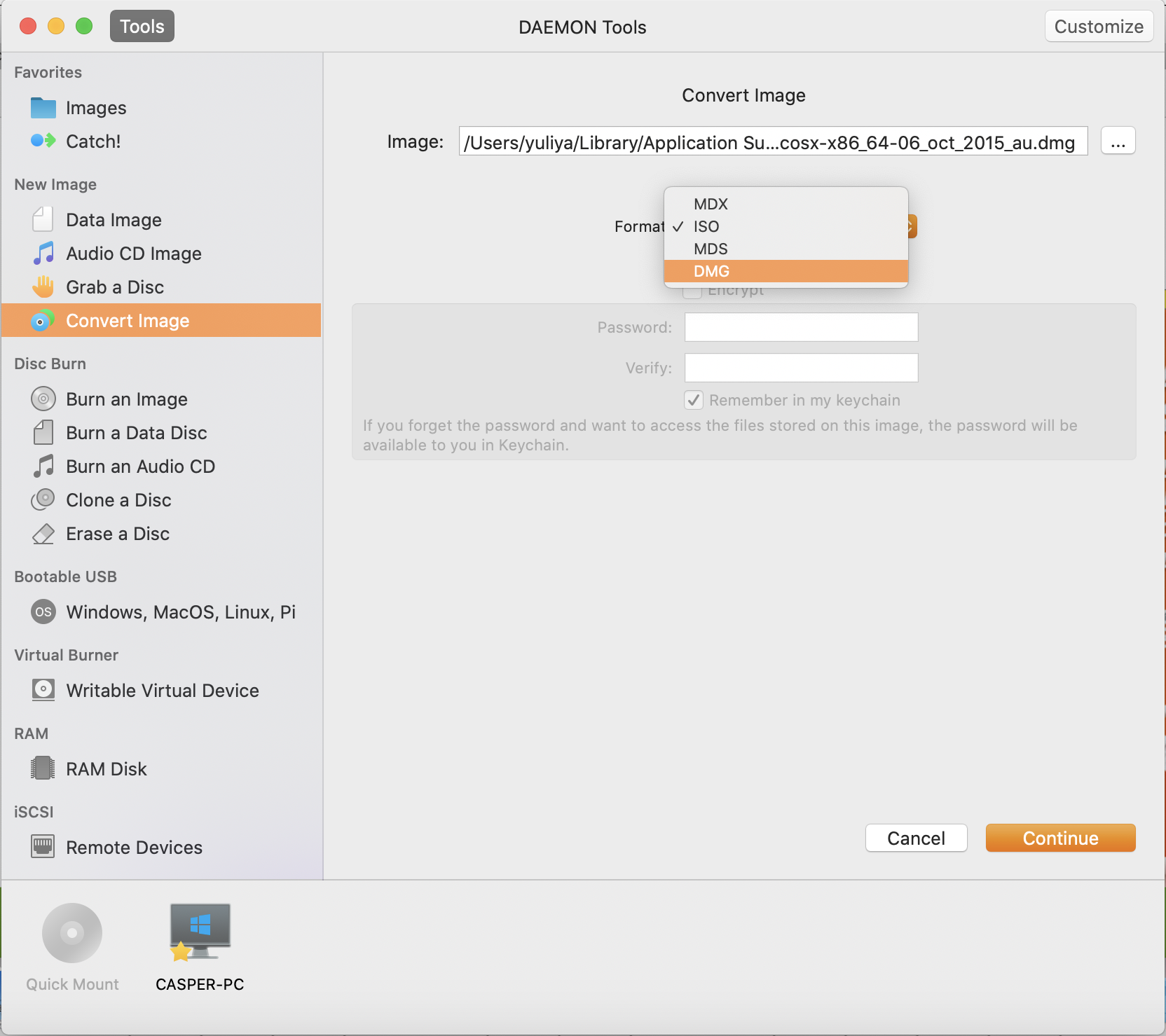This screenshot has width=1166, height=1036.
Task: Select Windows, MacOS, Linux, Pi label
Action: 181,612
